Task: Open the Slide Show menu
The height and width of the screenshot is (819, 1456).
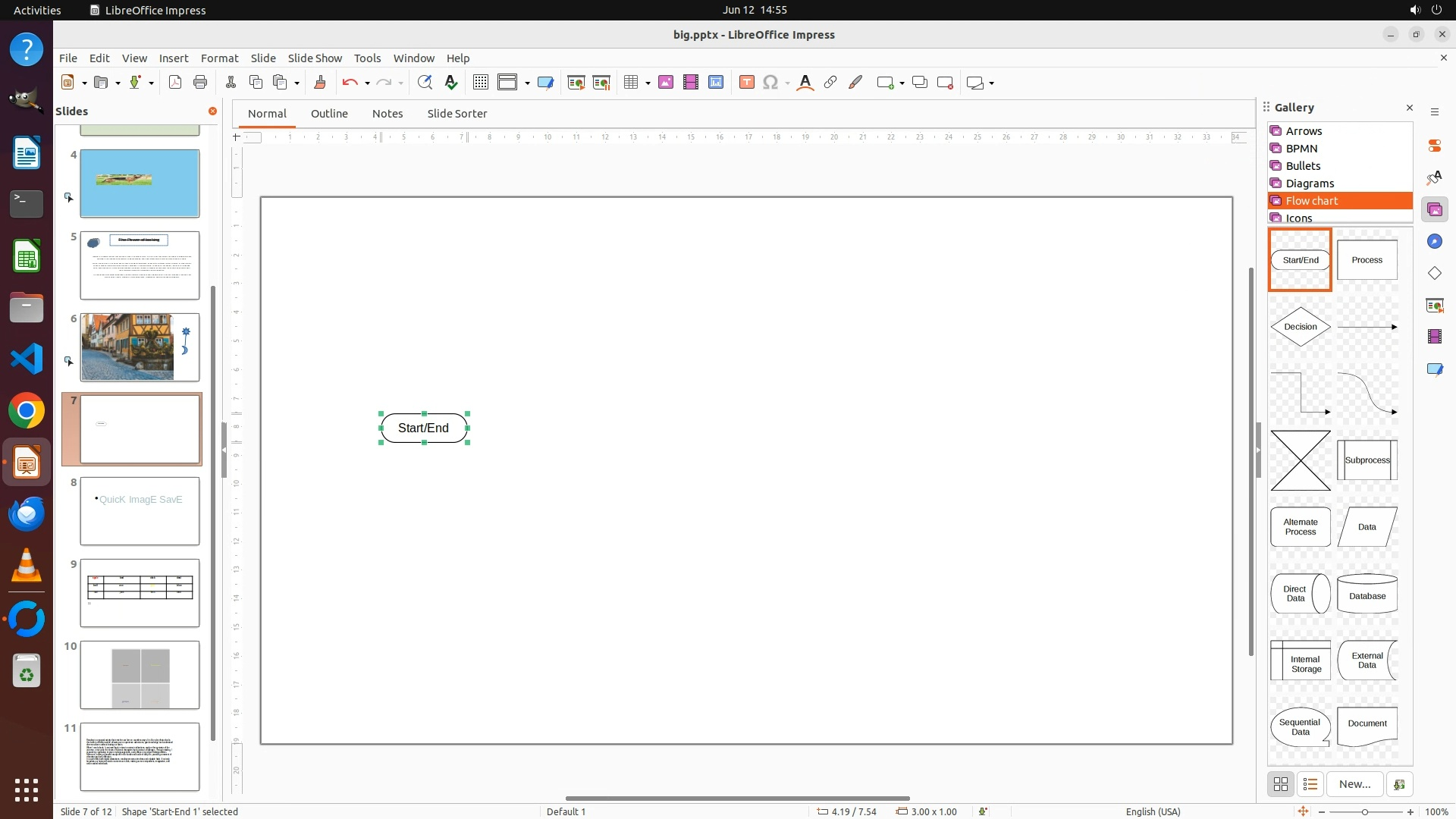Action: pyautogui.click(x=315, y=58)
